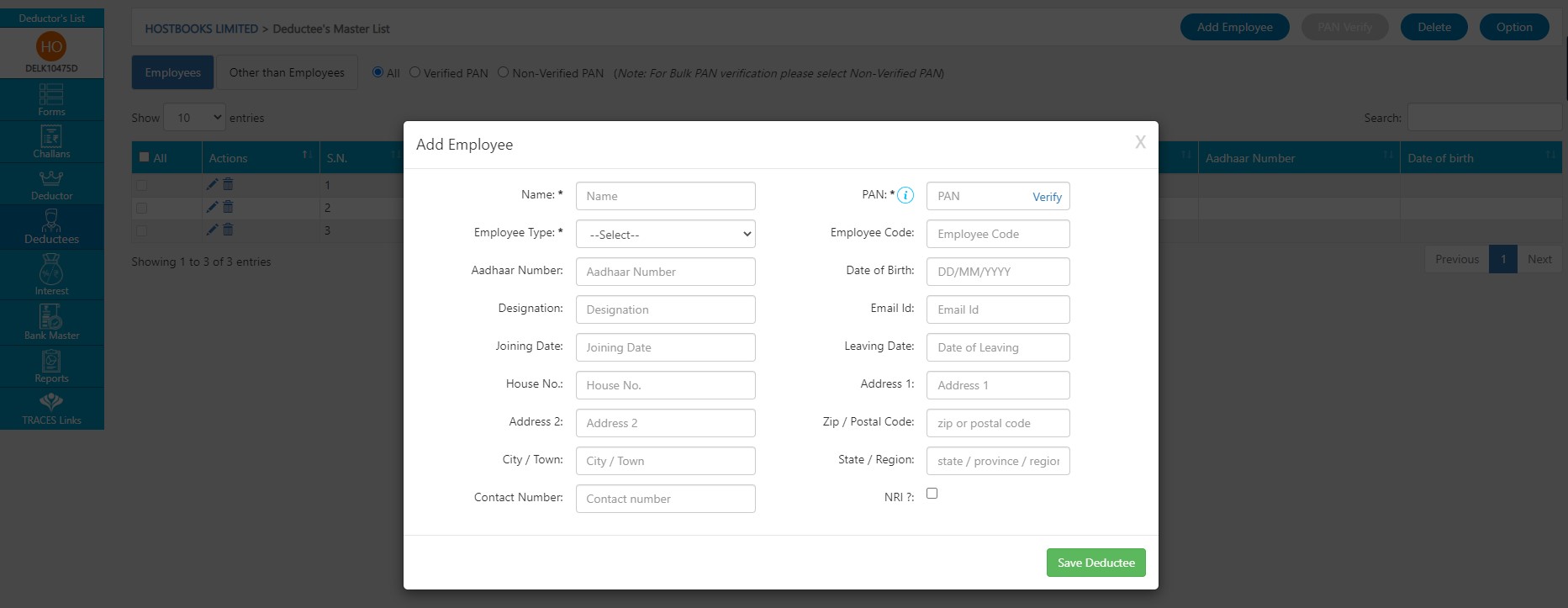Image resolution: width=1568 pixels, height=608 pixels.
Task: Click the Save Deductee button
Action: tap(1095, 563)
